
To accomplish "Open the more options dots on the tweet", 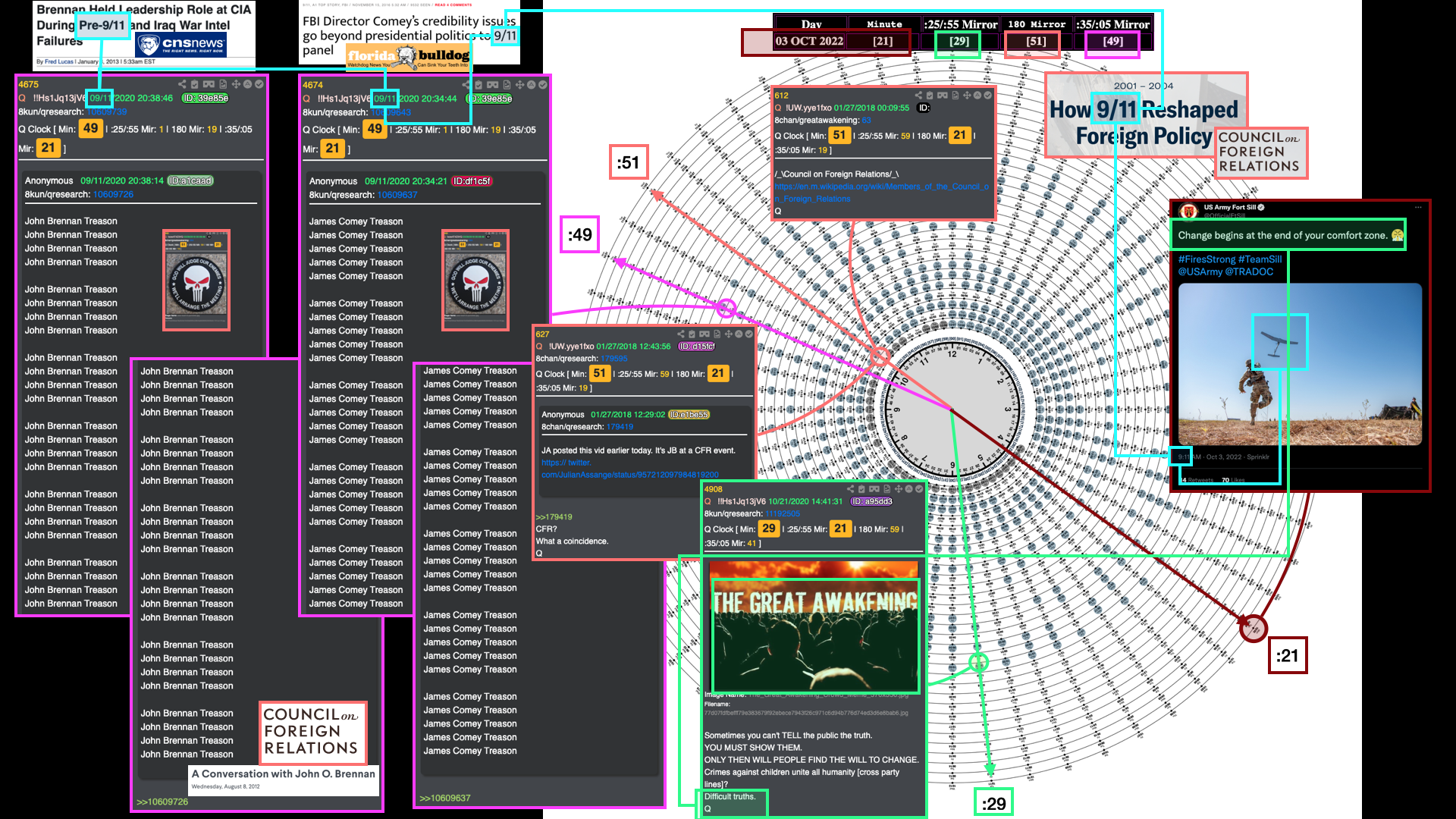I will 1417,207.
